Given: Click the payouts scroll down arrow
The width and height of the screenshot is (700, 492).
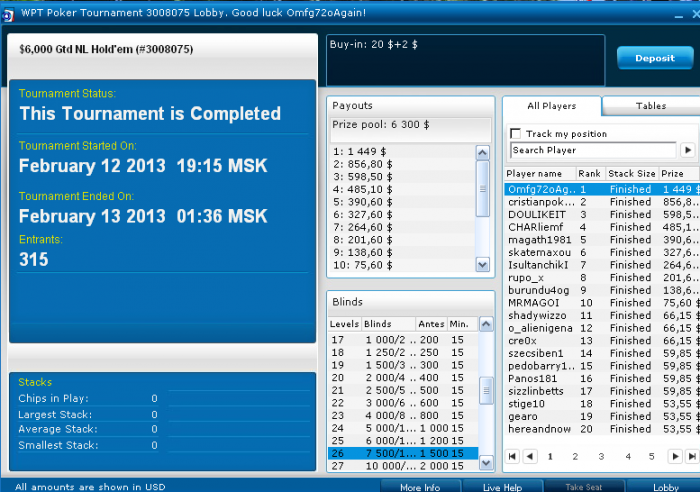Looking at the screenshot, I should click(483, 265).
